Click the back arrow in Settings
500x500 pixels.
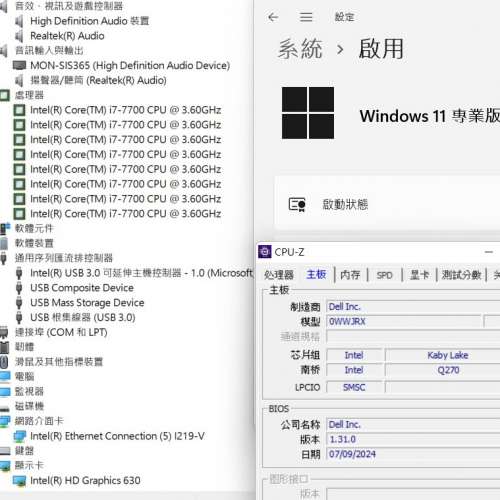point(273,17)
